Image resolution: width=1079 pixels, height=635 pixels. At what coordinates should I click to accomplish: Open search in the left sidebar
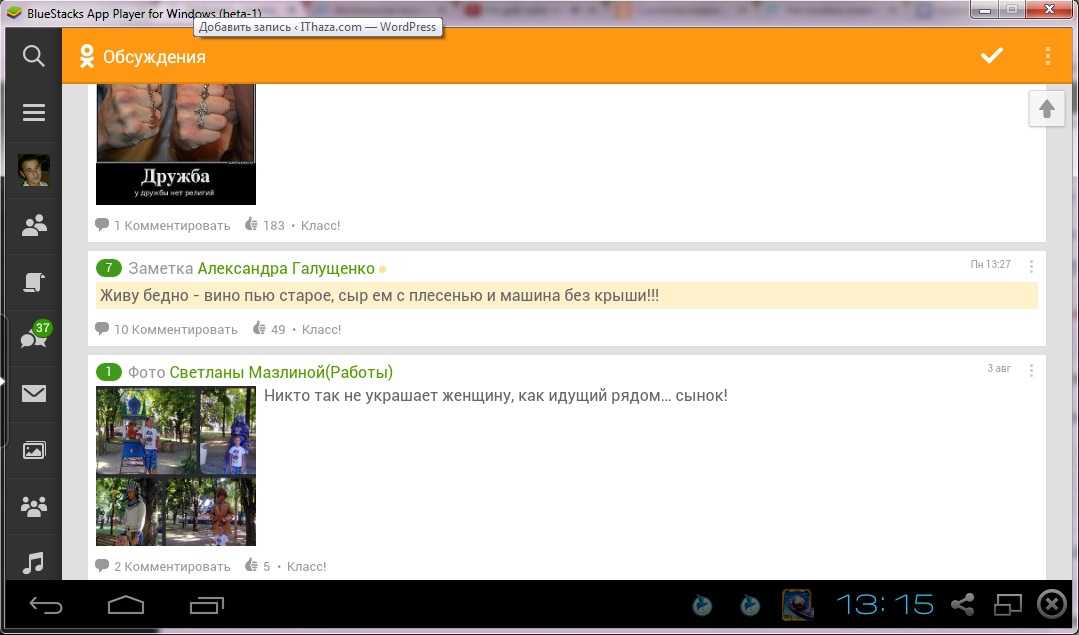[34, 56]
